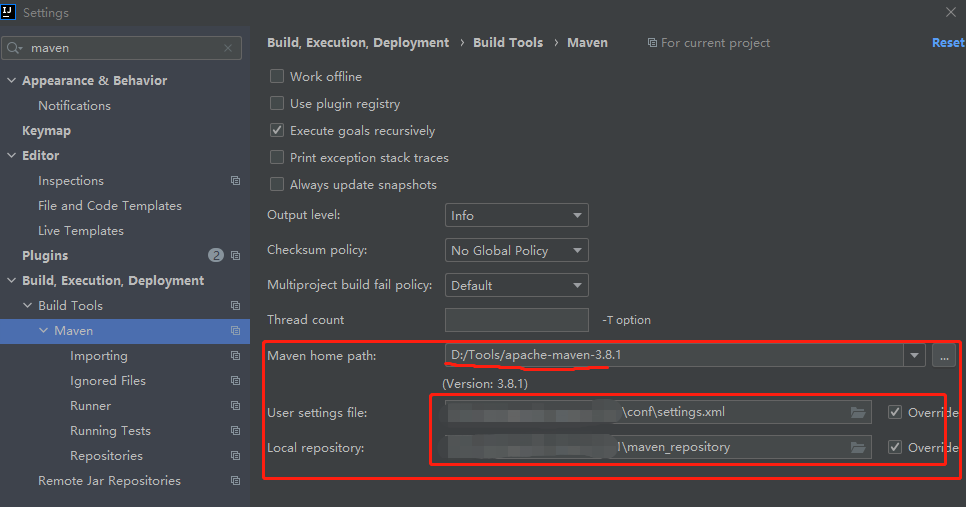Click the project-level icon beside Repositories
The height and width of the screenshot is (507, 966).
coord(235,456)
